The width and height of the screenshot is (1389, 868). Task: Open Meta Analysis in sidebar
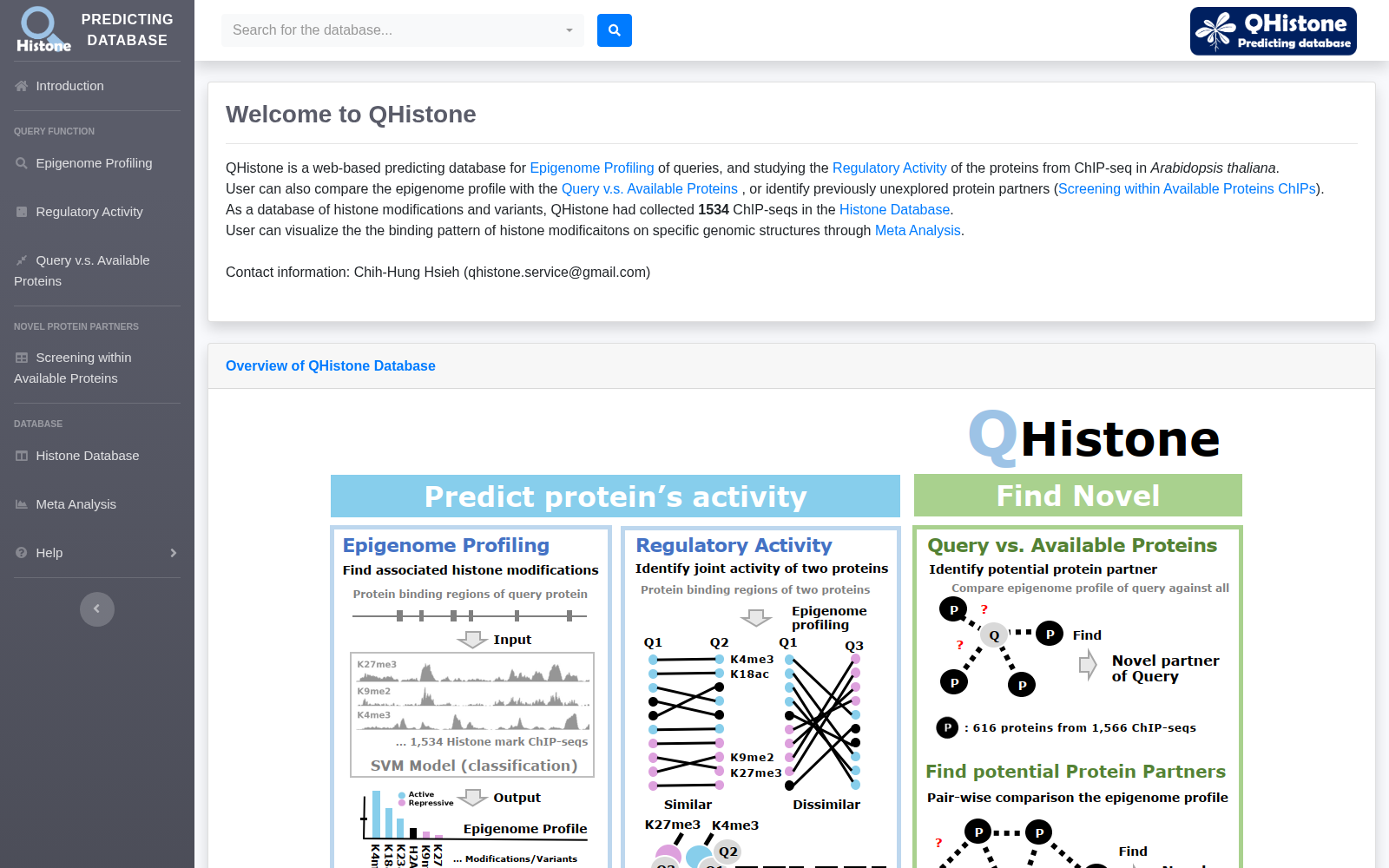coord(97,504)
